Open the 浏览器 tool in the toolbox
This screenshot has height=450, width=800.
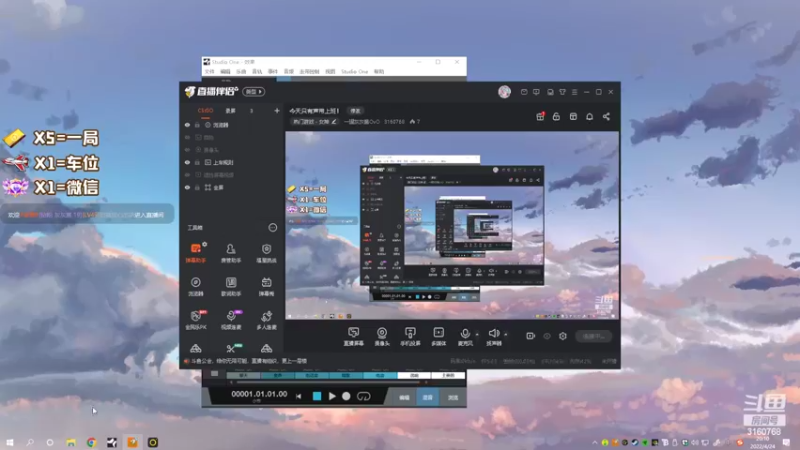click(x=195, y=286)
